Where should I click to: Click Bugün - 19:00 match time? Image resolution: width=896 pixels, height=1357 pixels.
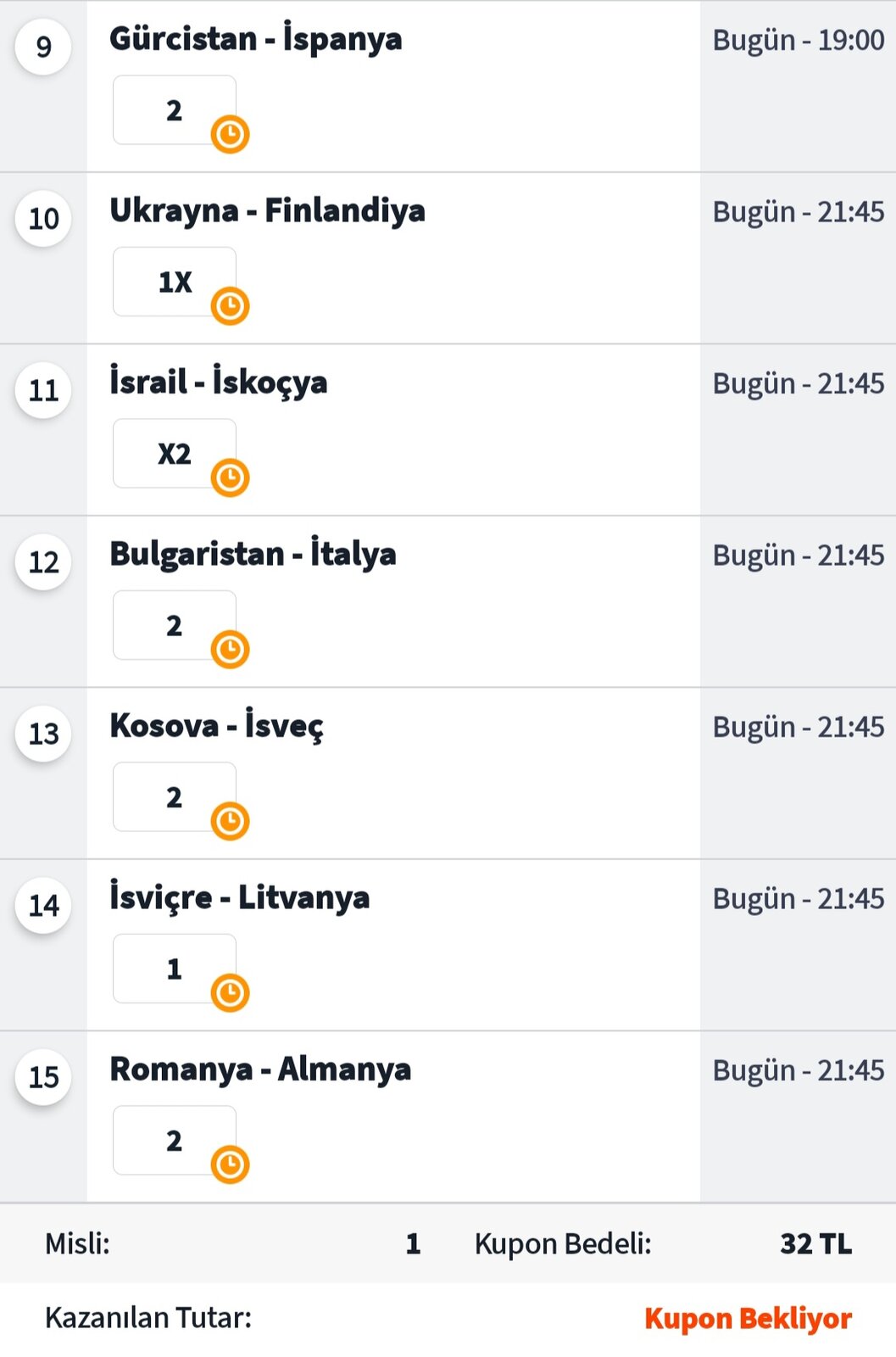(799, 40)
